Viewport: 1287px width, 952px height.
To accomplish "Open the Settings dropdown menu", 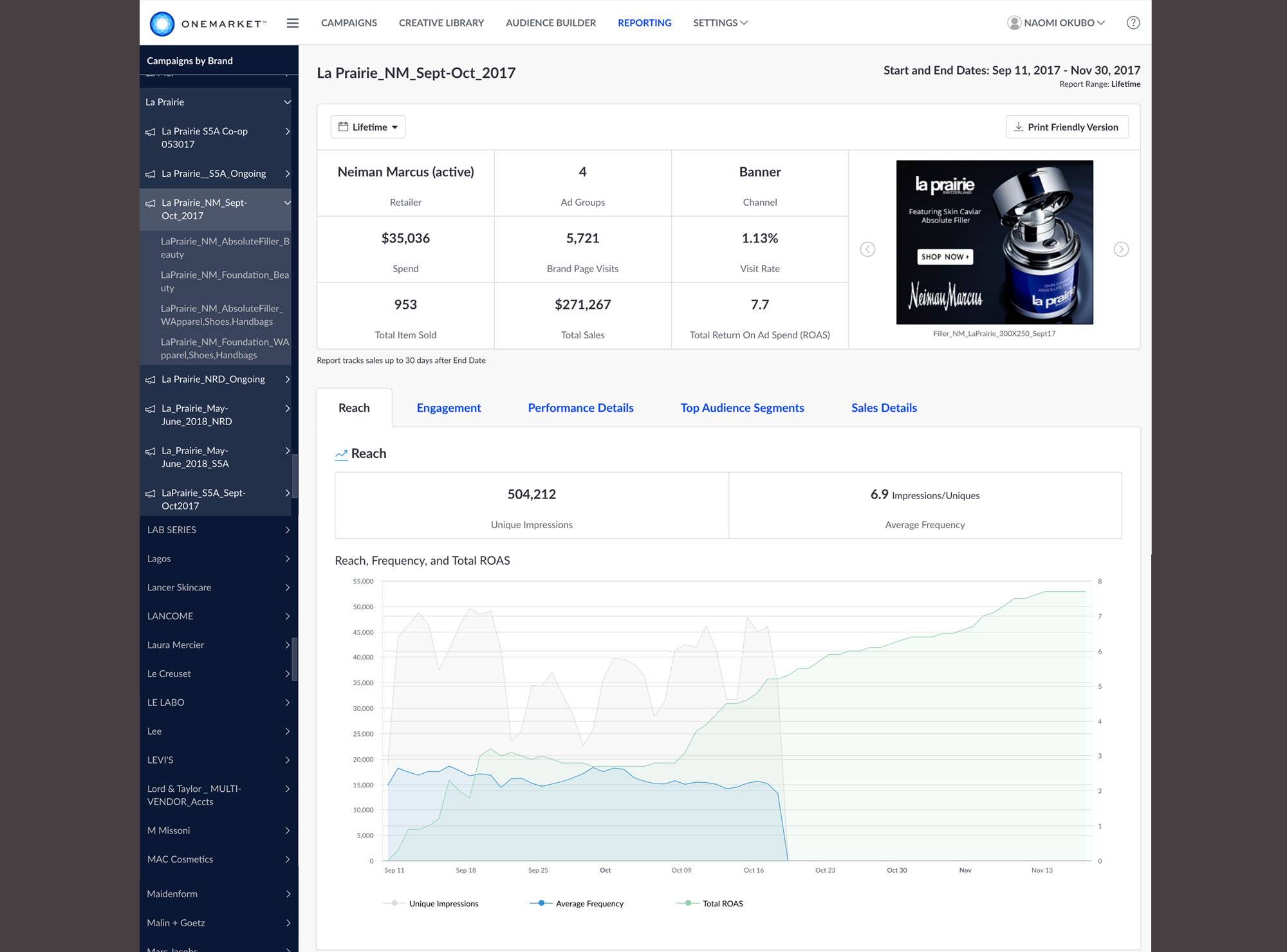I will 720,23.
